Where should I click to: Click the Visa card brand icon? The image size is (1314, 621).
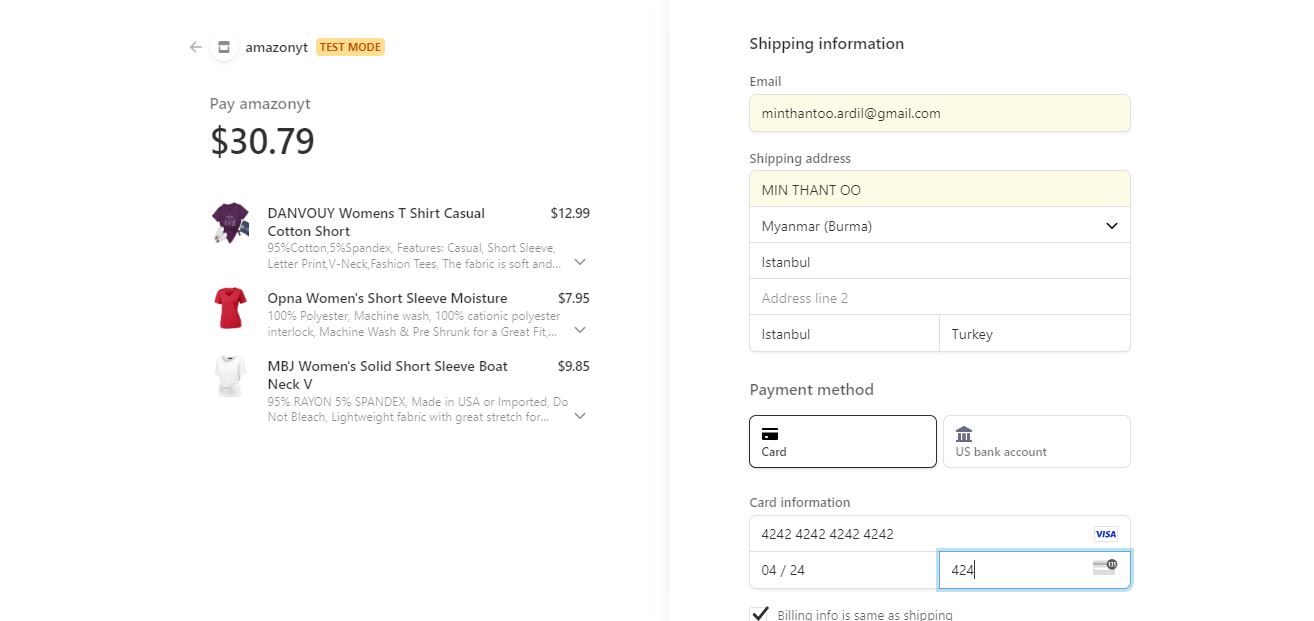pyautogui.click(x=1105, y=534)
